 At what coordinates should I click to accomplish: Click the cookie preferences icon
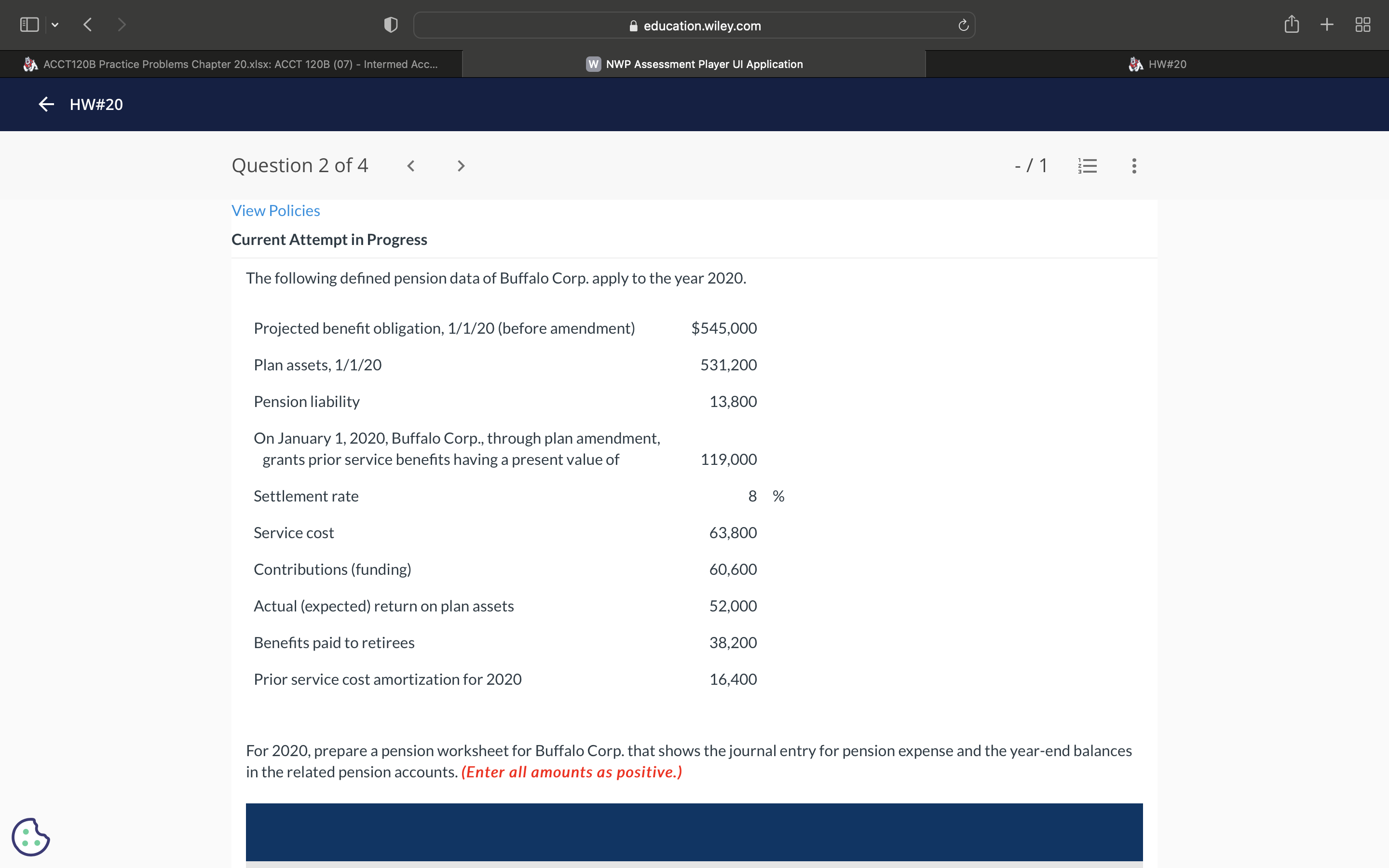30,837
